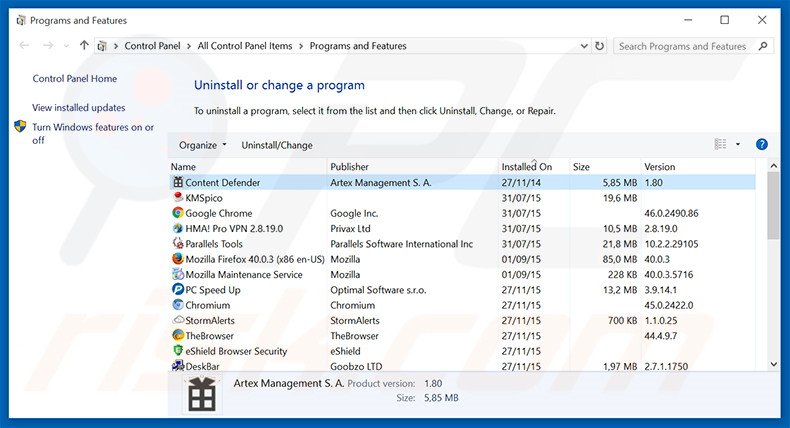This screenshot has width=790, height=428.
Task: Click the change view icon
Action: (x=720, y=145)
